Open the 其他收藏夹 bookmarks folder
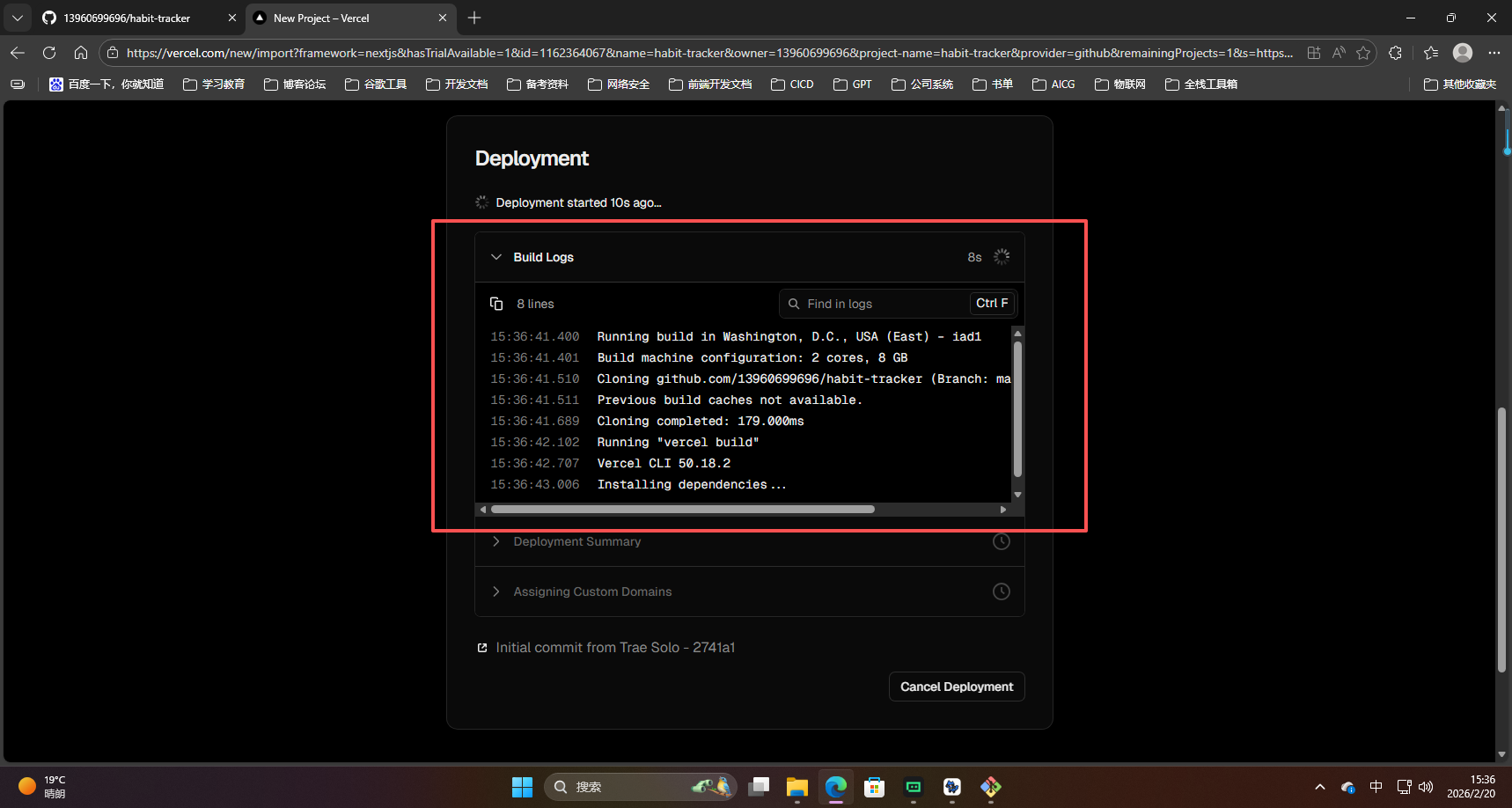The image size is (1512, 808). pos(1460,84)
